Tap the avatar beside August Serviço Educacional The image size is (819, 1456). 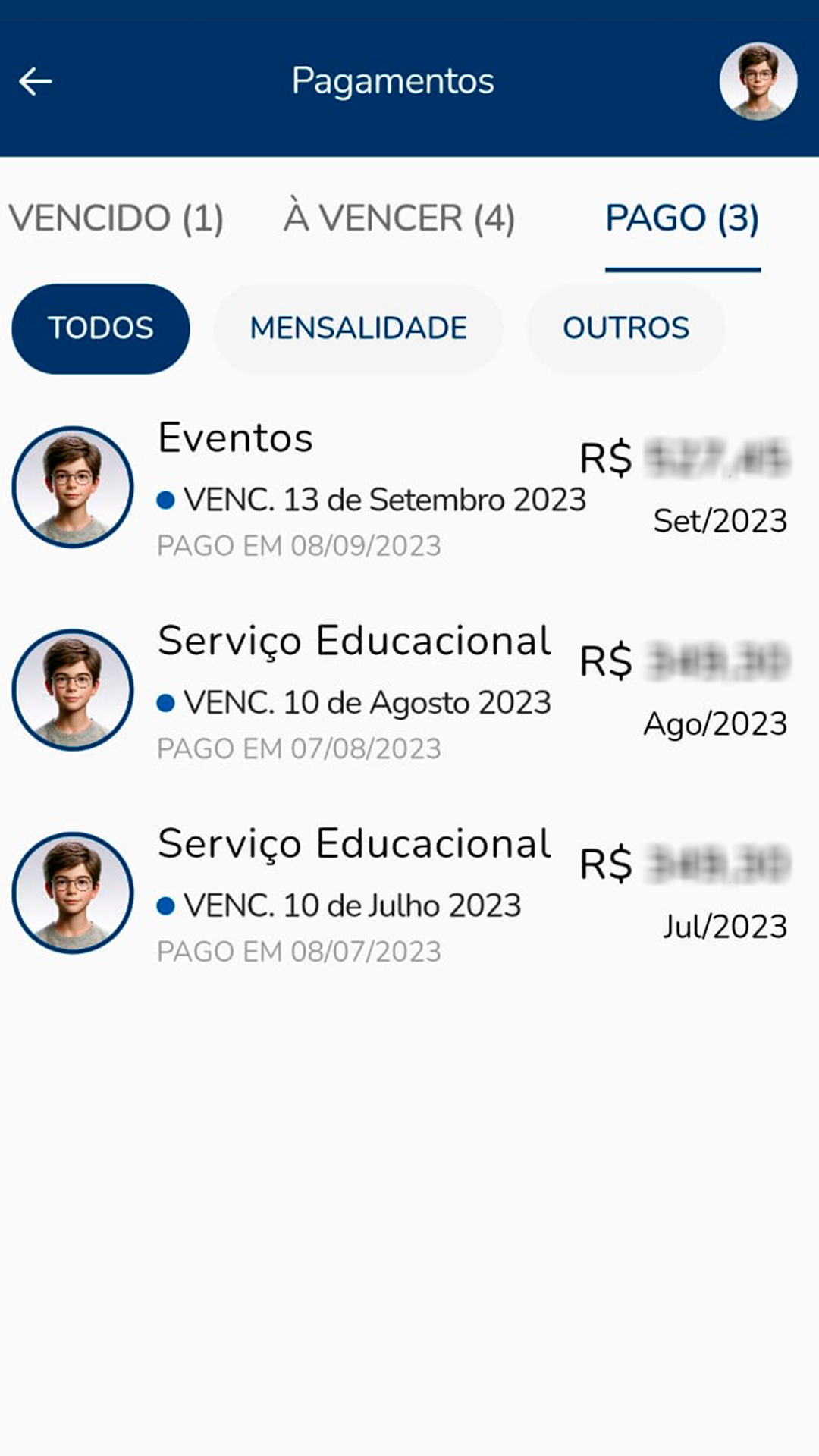pyautogui.click(x=73, y=689)
